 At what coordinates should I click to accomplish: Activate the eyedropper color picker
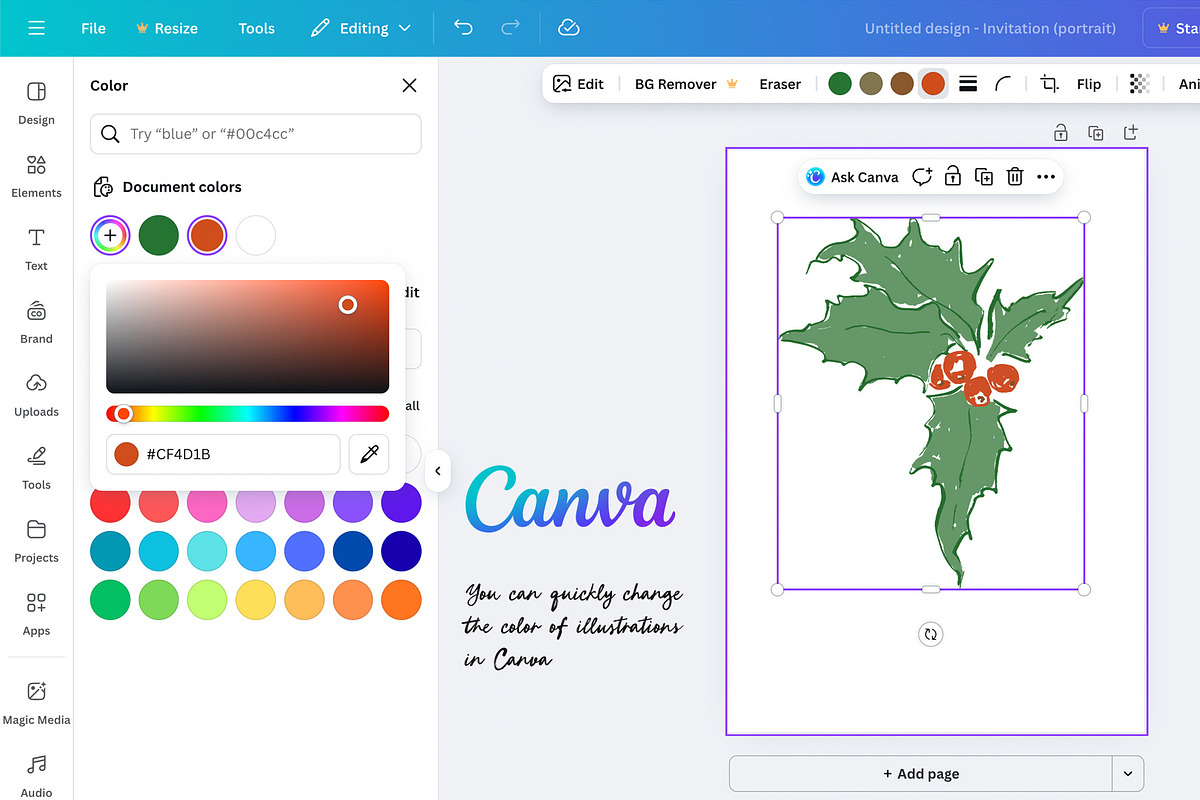[x=369, y=454]
